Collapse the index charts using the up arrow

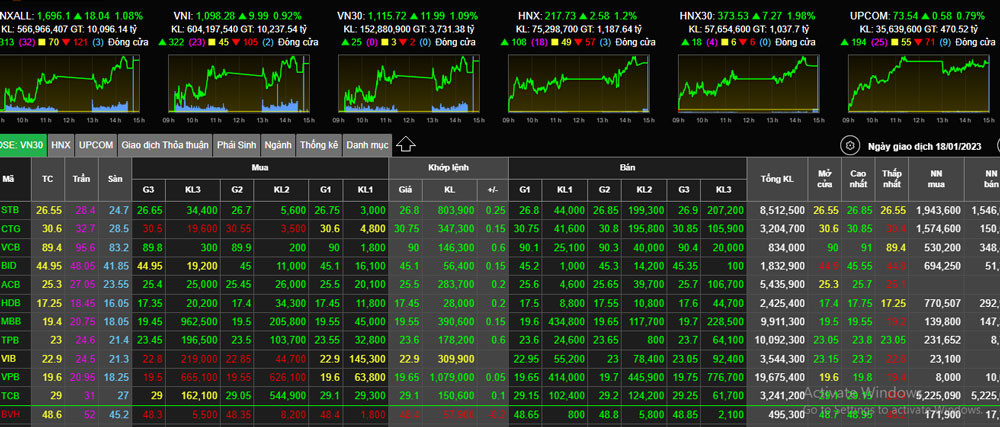coord(406,144)
